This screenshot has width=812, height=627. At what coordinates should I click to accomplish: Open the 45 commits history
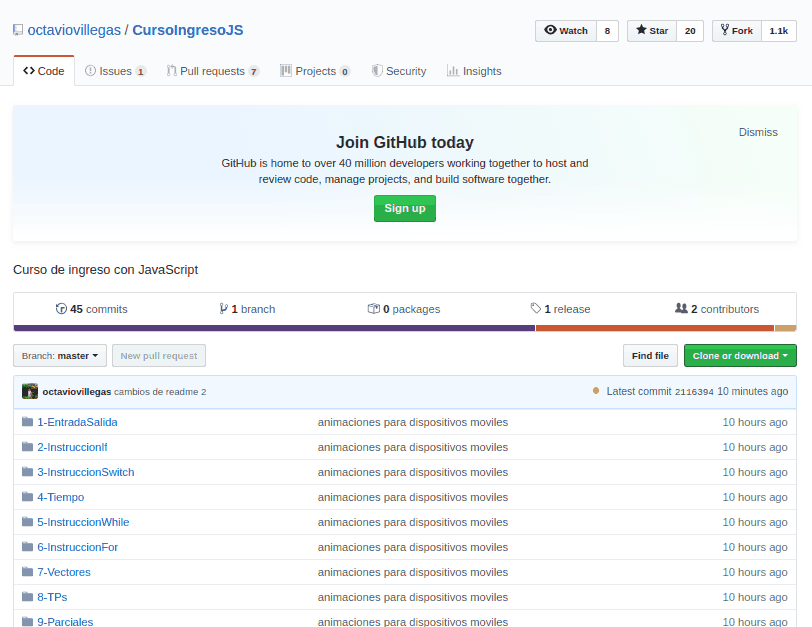click(x=92, y=309)
